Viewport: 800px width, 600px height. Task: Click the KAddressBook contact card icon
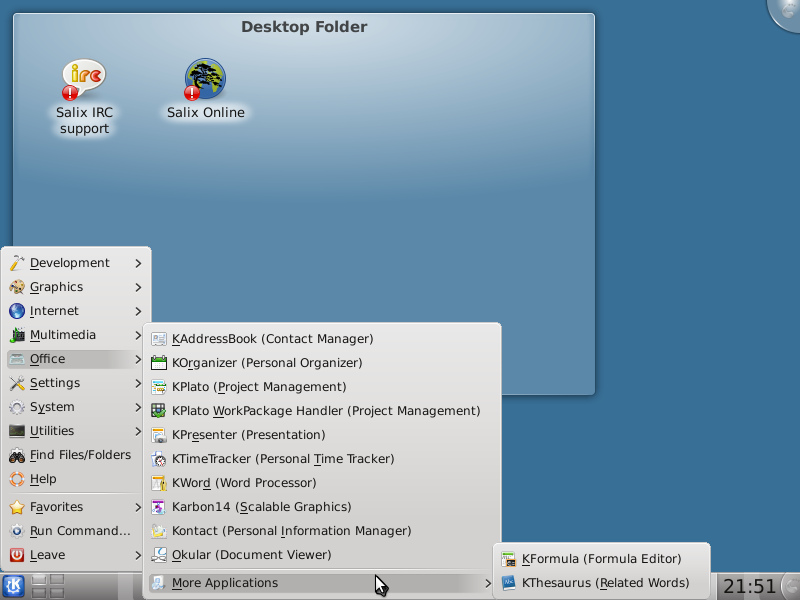(159, 339)
